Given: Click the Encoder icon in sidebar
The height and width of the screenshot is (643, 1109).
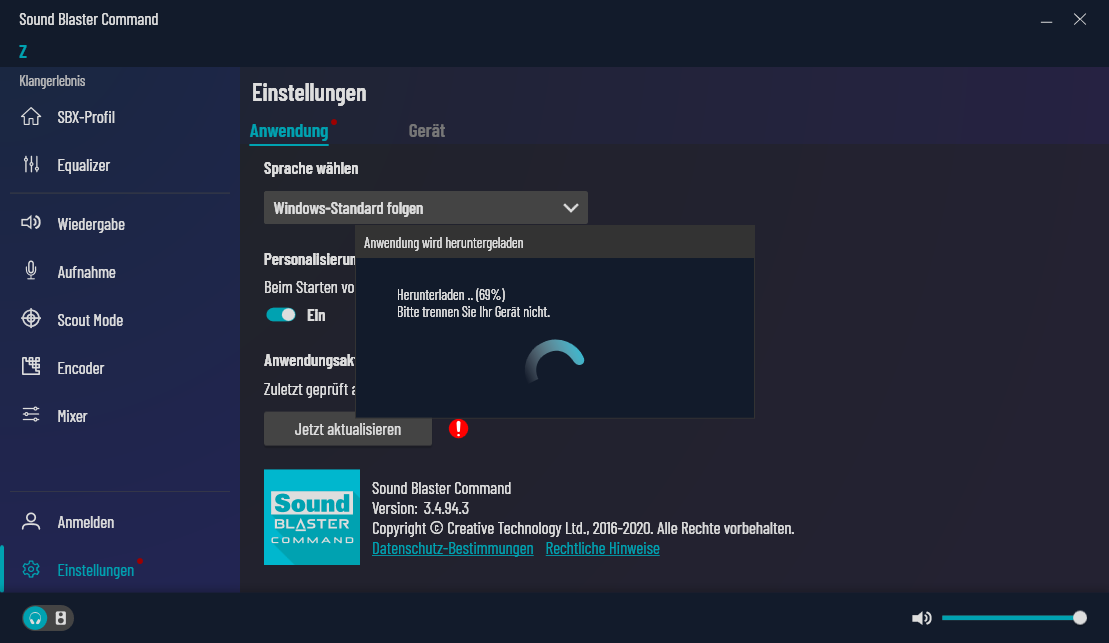Looking at the screenshot, I should (31, 366).
